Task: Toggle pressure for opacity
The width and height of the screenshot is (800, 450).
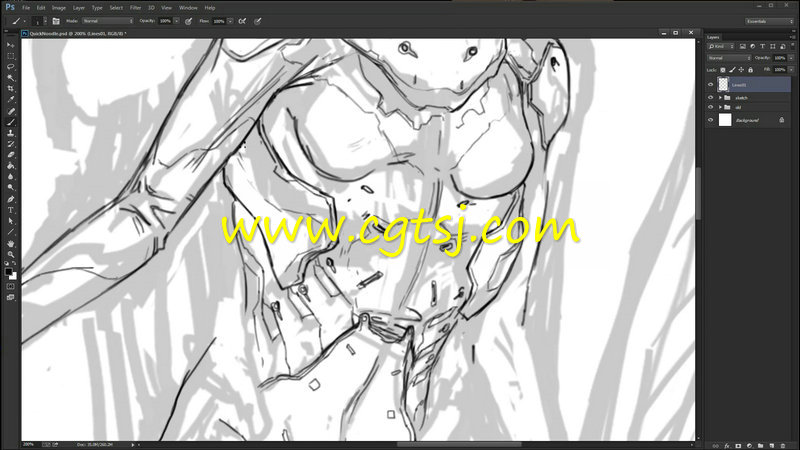Action: click(188, 21)
